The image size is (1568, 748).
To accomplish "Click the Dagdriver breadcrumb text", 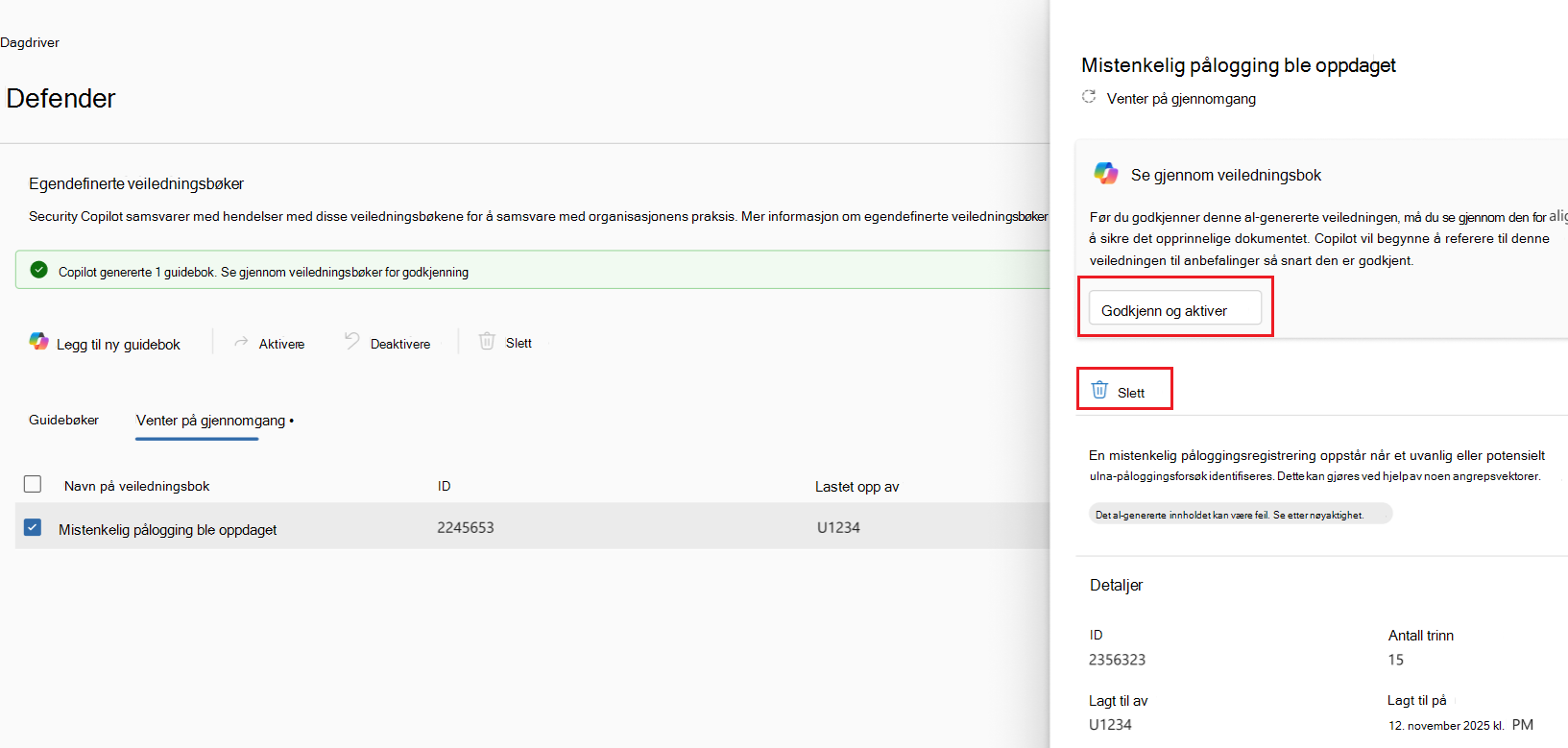I will [30, 42].
